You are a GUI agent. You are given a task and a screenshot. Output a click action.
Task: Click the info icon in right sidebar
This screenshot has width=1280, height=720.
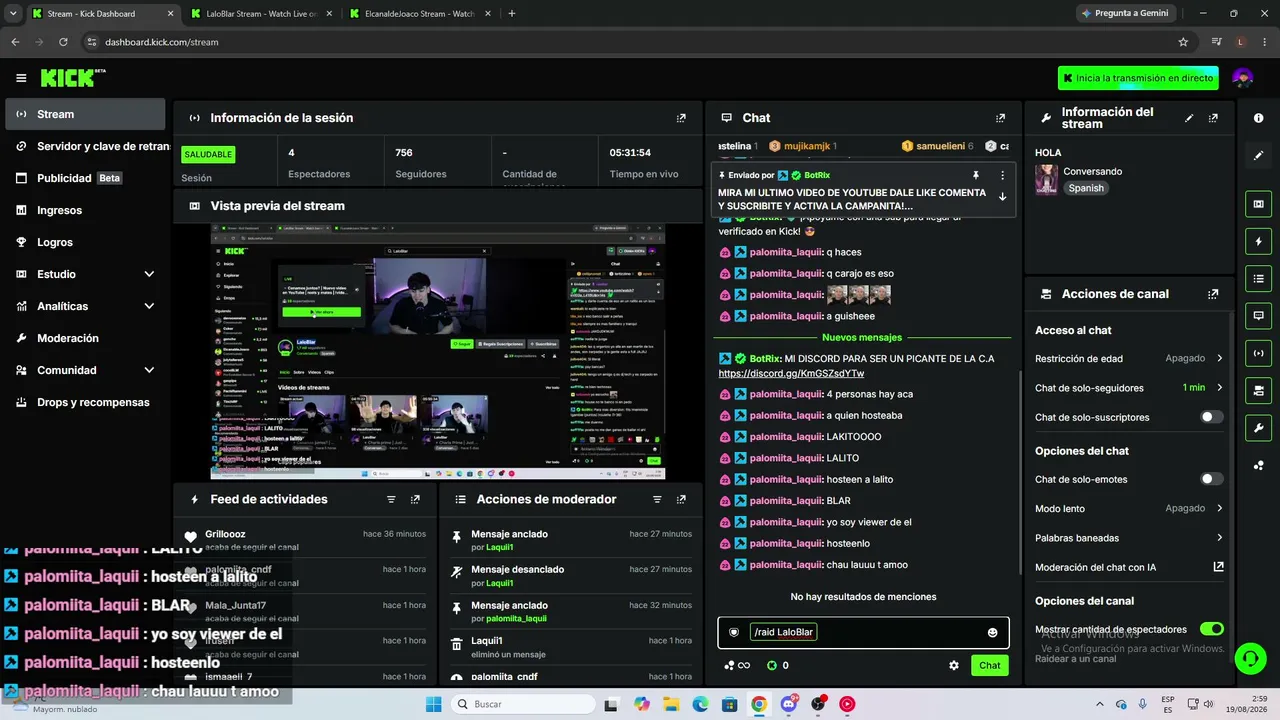[1258, 118]
